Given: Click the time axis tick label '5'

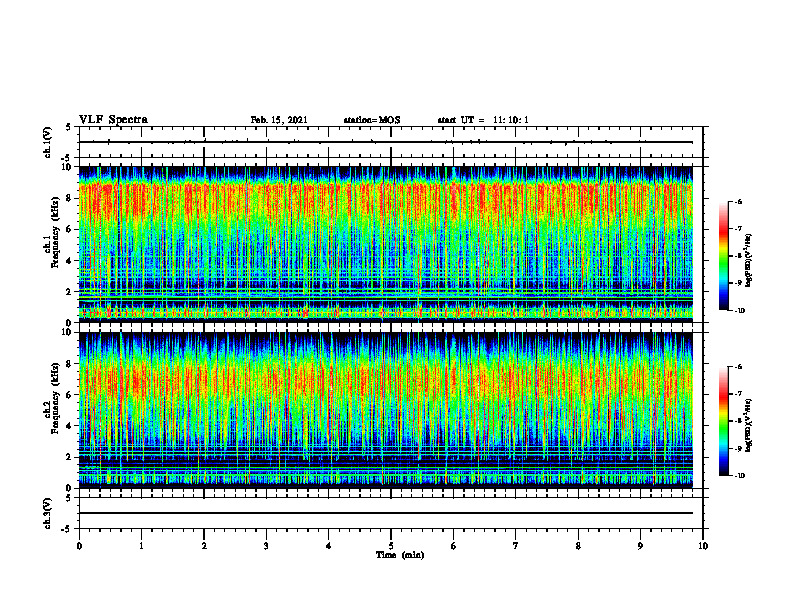Looking at the screenshot, I should (x=391, y=546).
